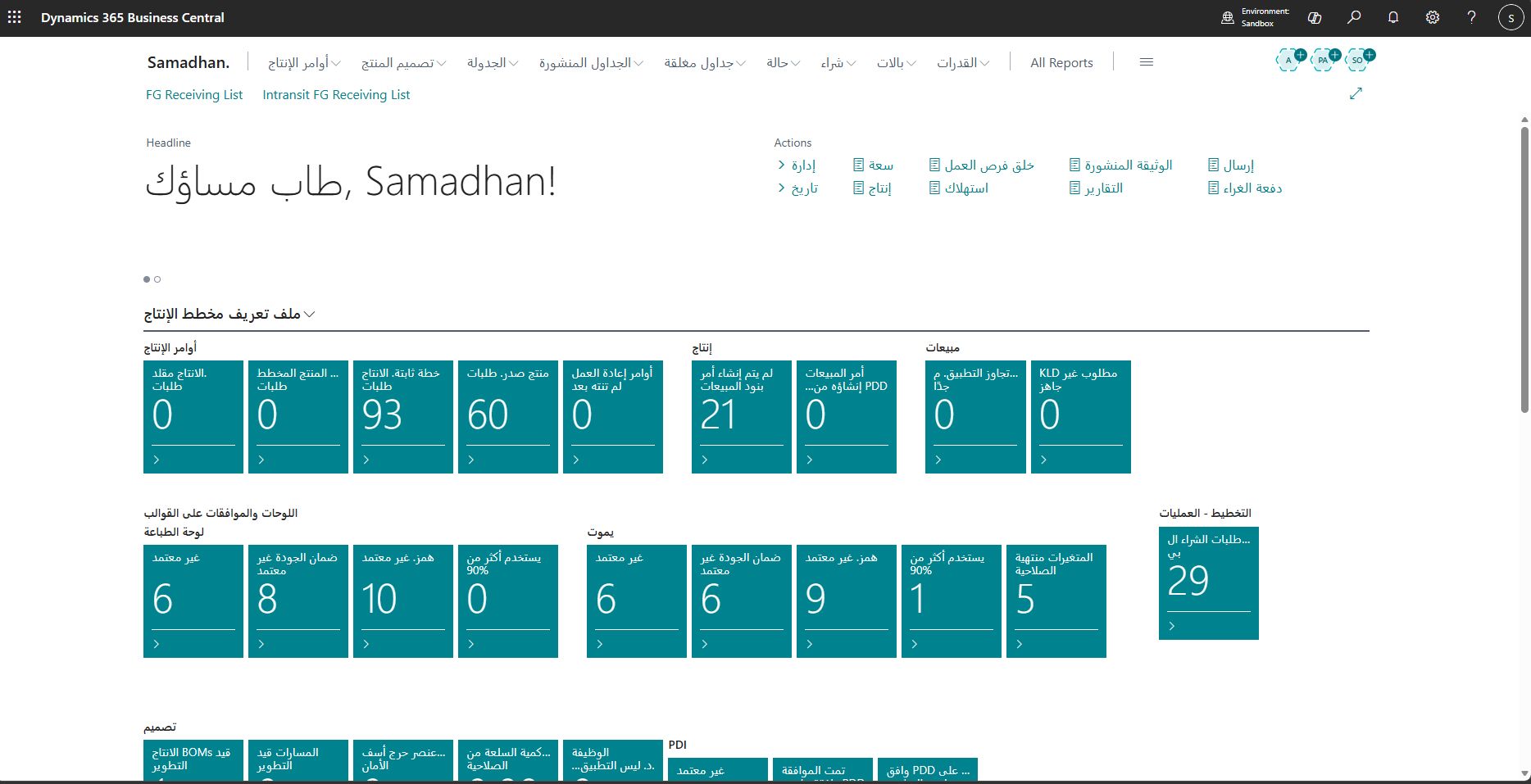The width and height of the screenshot is (1531, 784).
Task: Open the خطة ثابتة tile showing 93
Action: [403, 417]
